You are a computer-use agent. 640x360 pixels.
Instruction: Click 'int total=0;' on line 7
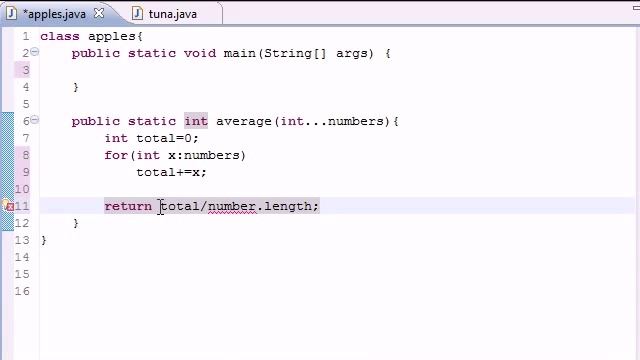[x=151, y=138]
